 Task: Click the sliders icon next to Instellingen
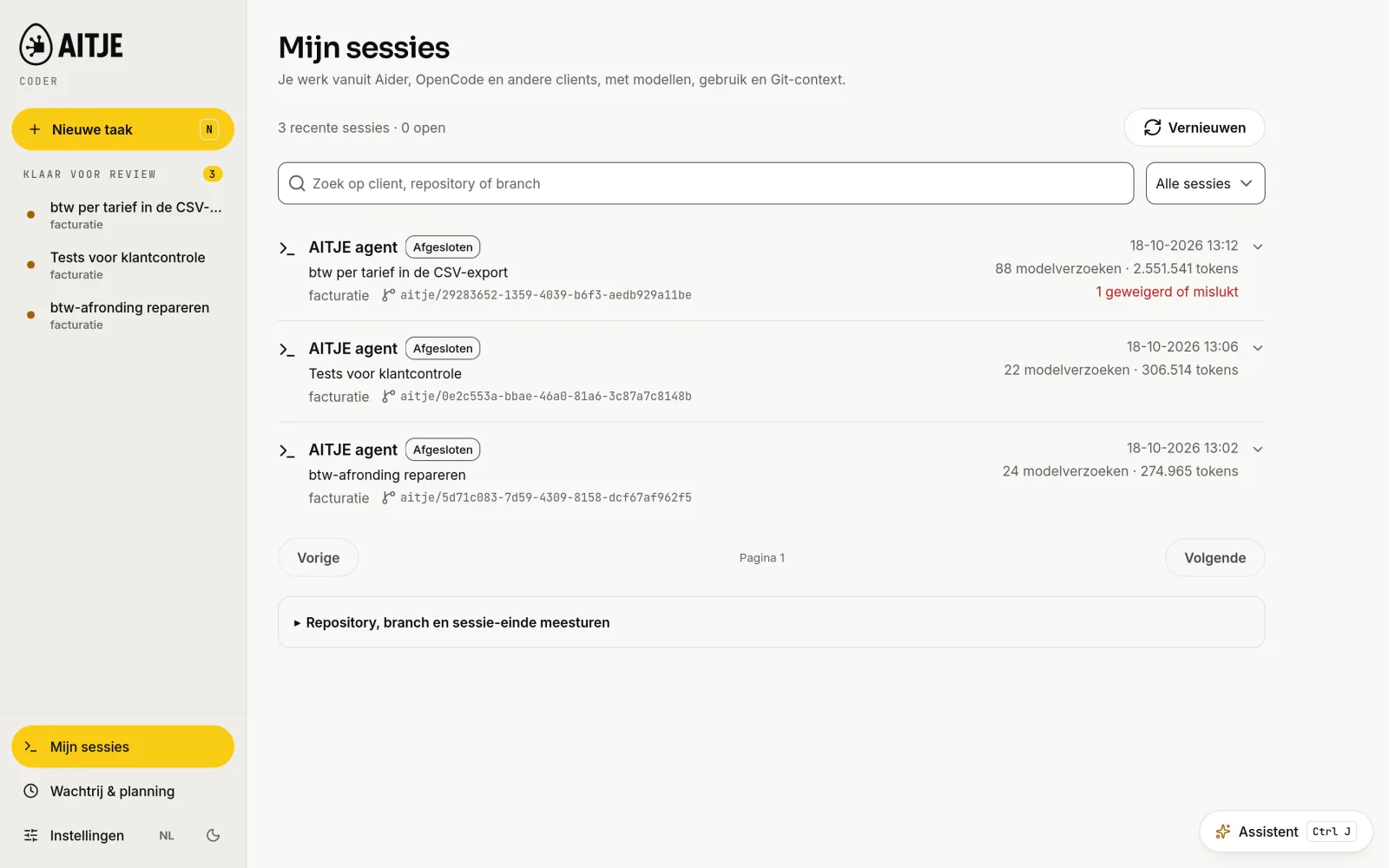(x=30, y=835)
